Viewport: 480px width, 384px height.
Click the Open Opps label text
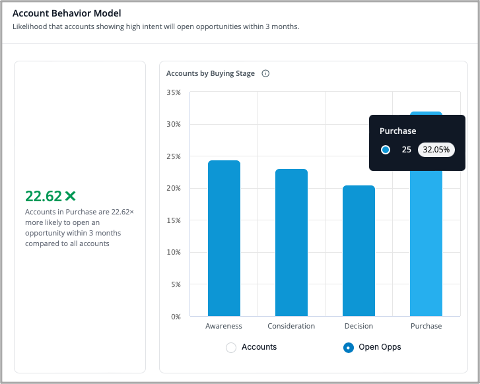[380, 347]
